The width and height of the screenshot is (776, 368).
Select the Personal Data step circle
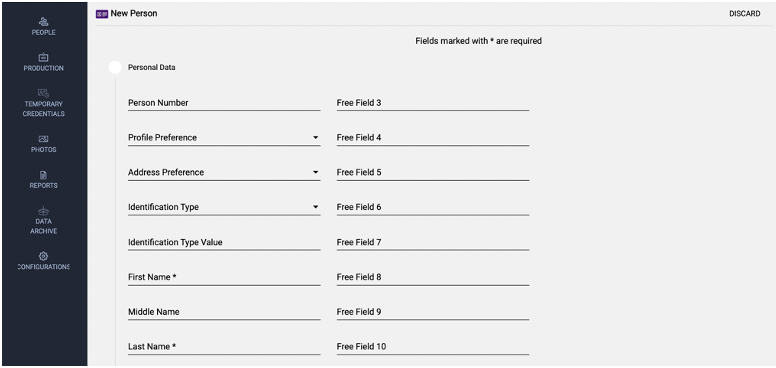click(x=115, y=67)
